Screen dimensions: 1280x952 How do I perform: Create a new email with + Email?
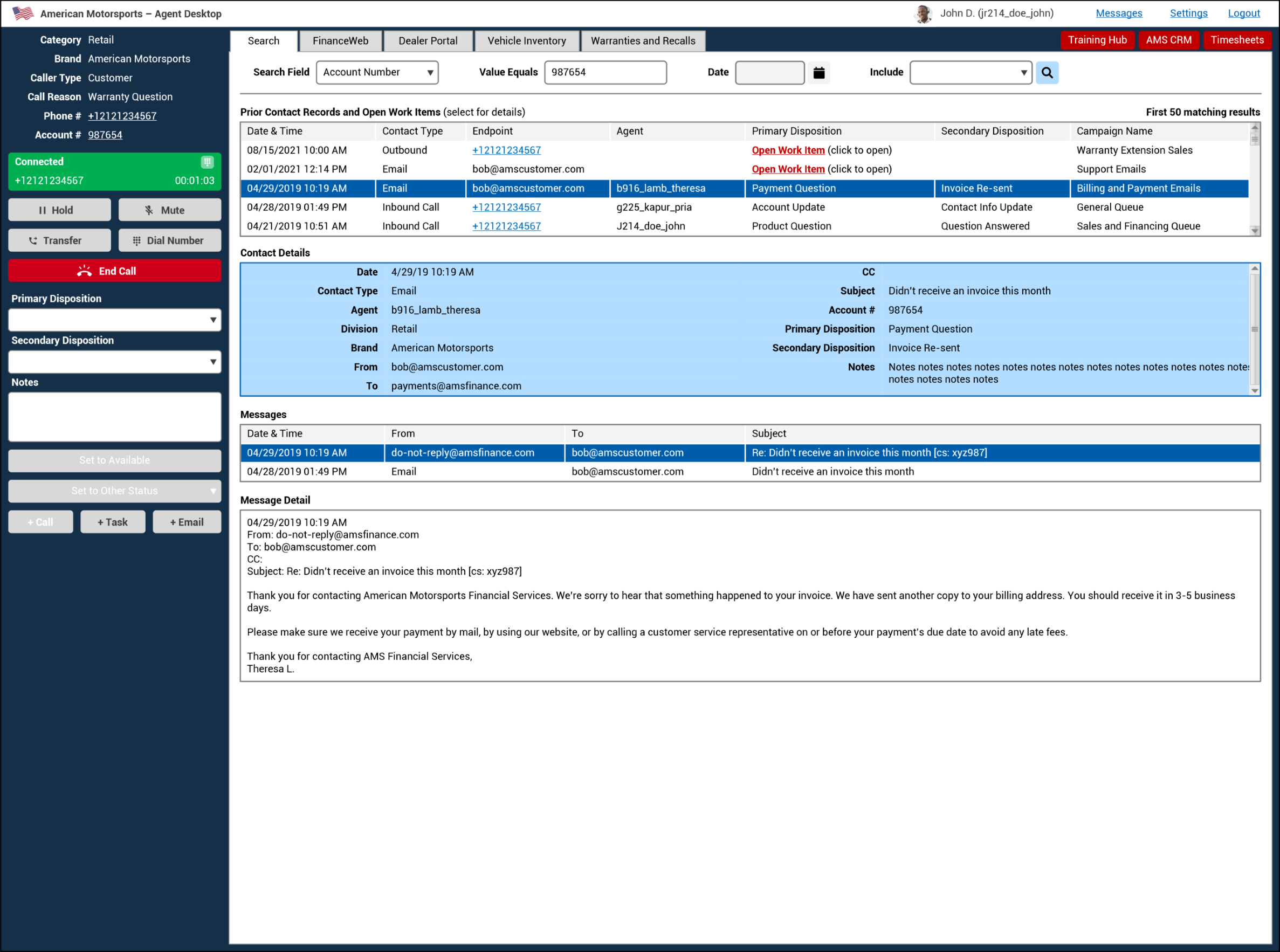click(x=187, y=521)
